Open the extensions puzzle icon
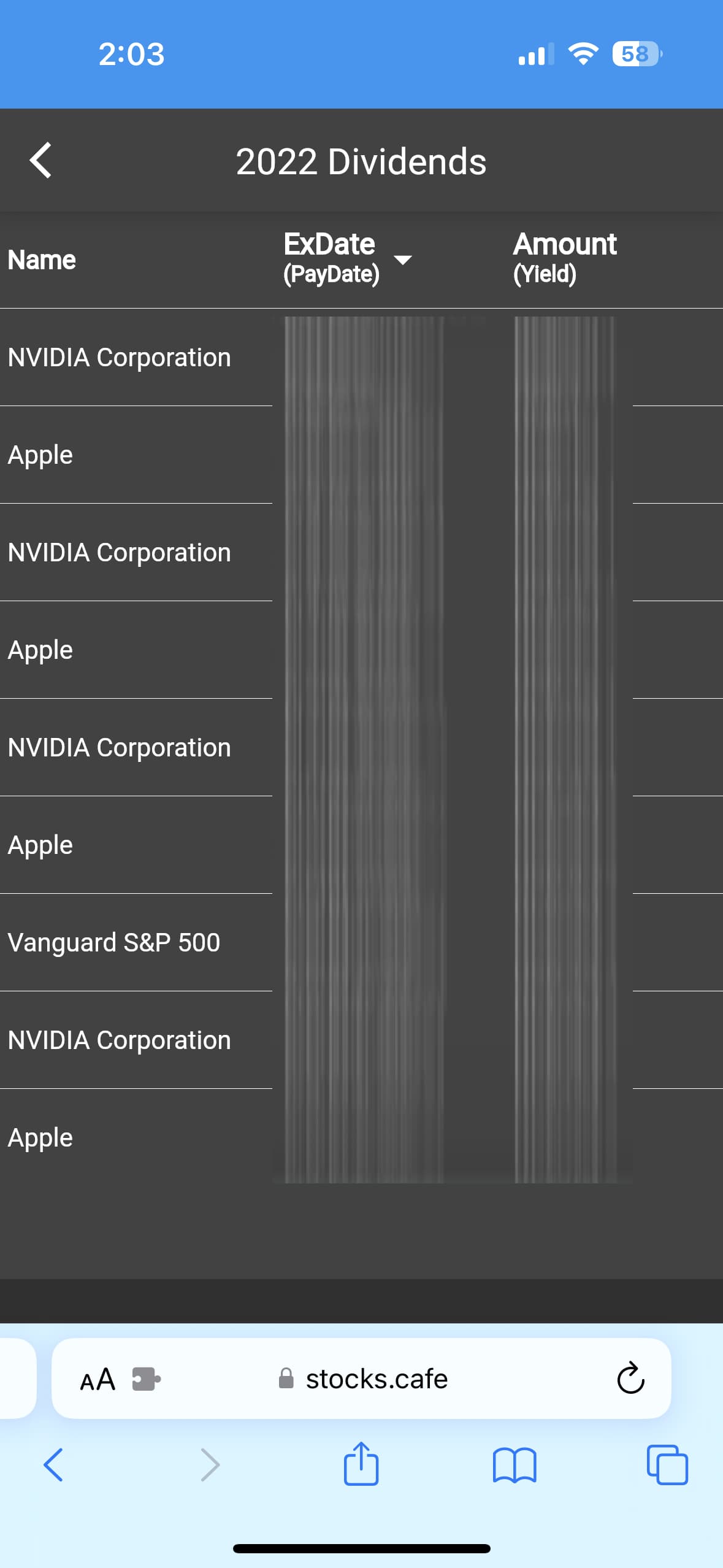The width and height of the screenshot is (723, 1568). (x=147, y=1379)
